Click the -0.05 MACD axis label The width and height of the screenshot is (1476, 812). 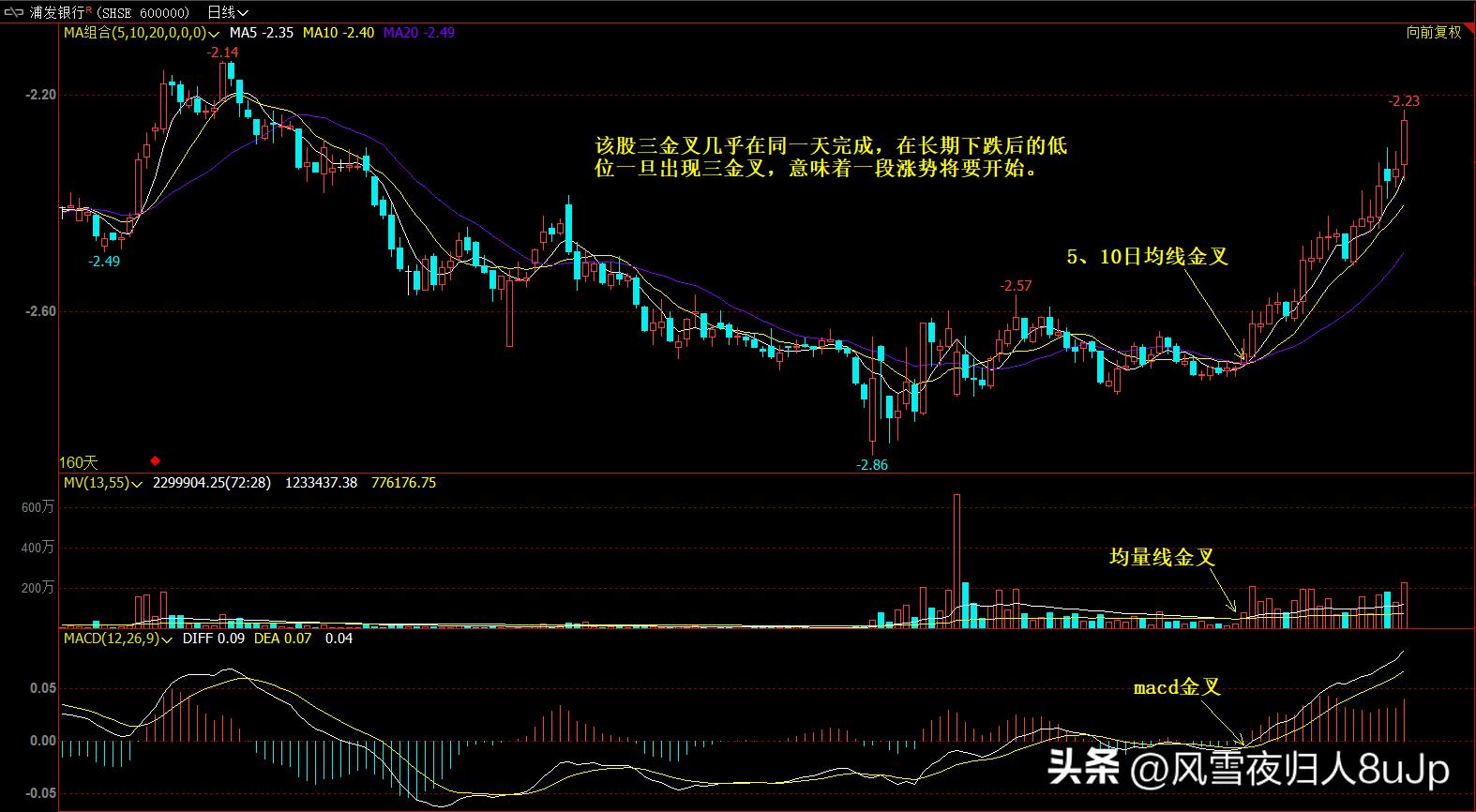click(40, 793)
